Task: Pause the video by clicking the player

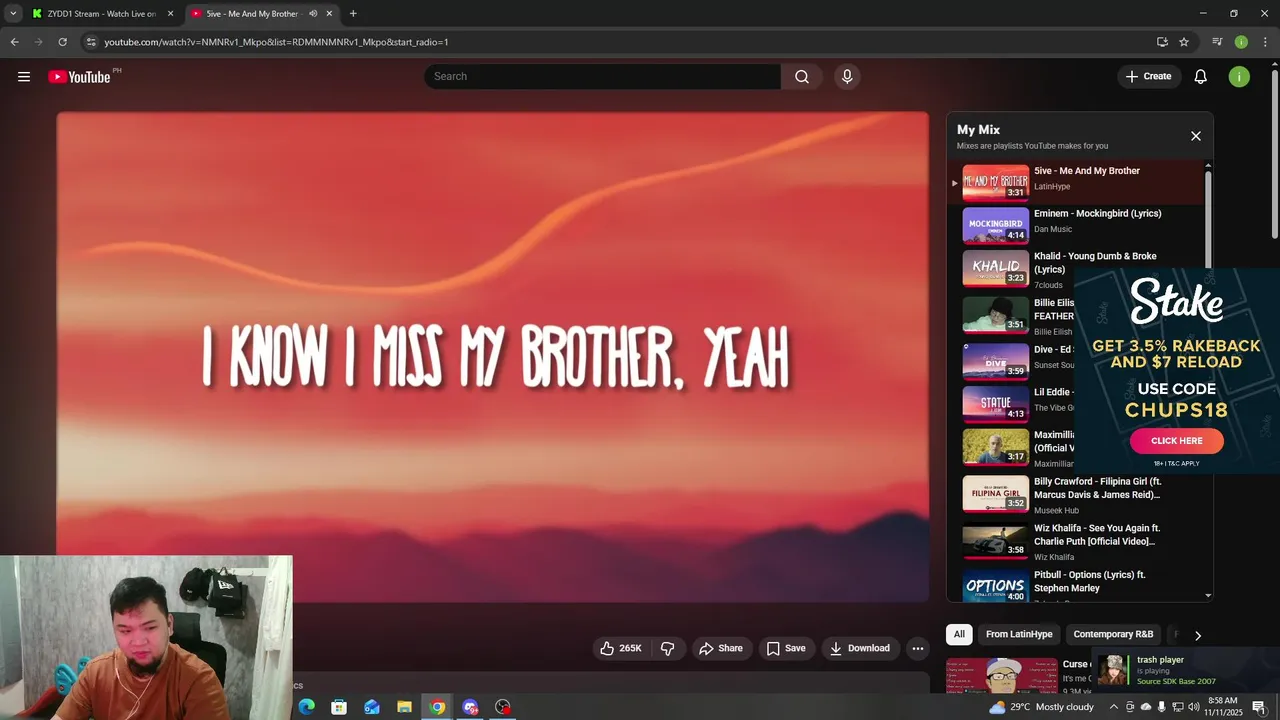Action: 492,357
